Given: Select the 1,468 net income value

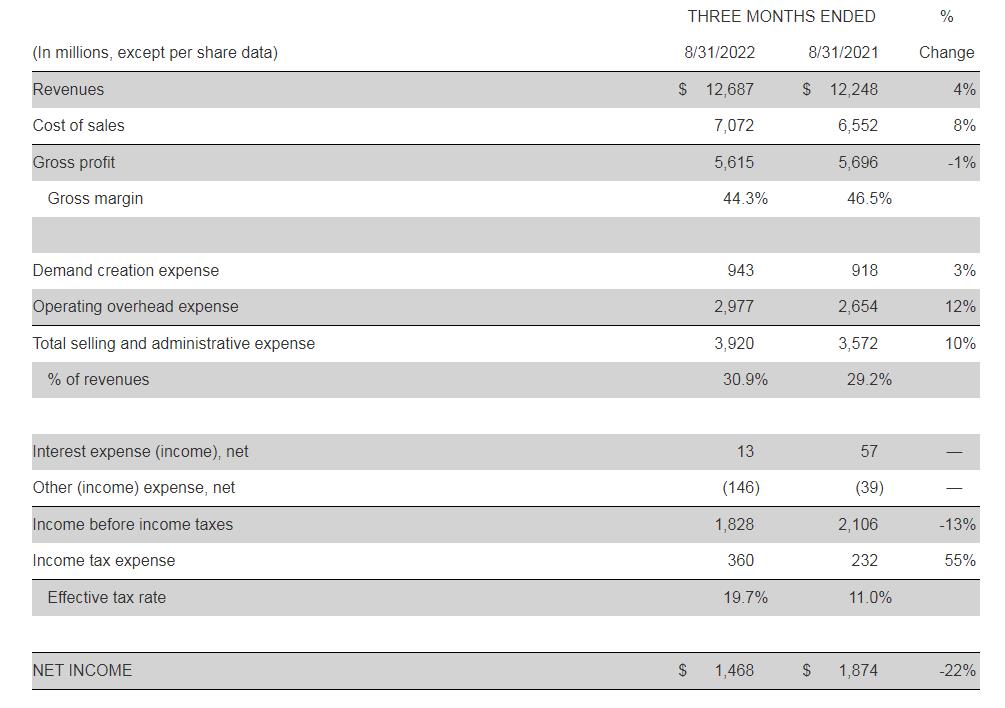Looking at the screenshot, I should click(x=734, y=670).
